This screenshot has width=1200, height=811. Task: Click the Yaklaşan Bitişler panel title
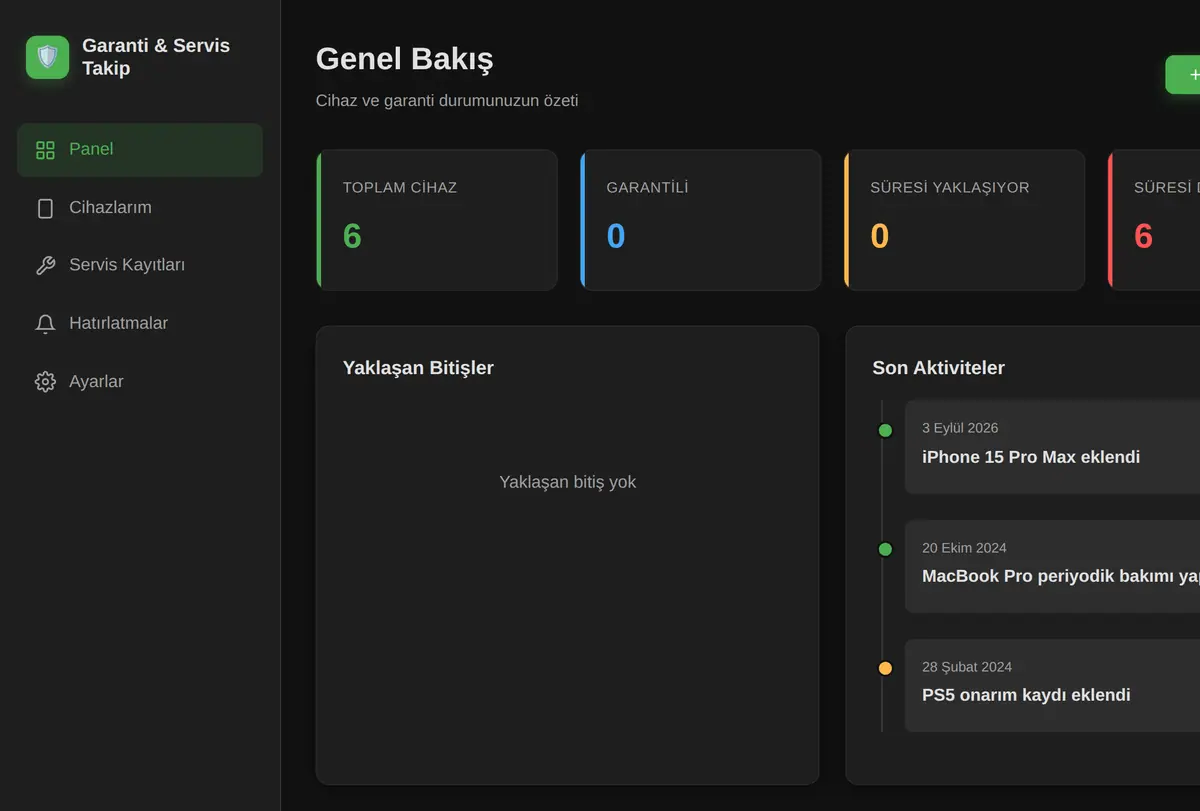(x=418, y=368)
